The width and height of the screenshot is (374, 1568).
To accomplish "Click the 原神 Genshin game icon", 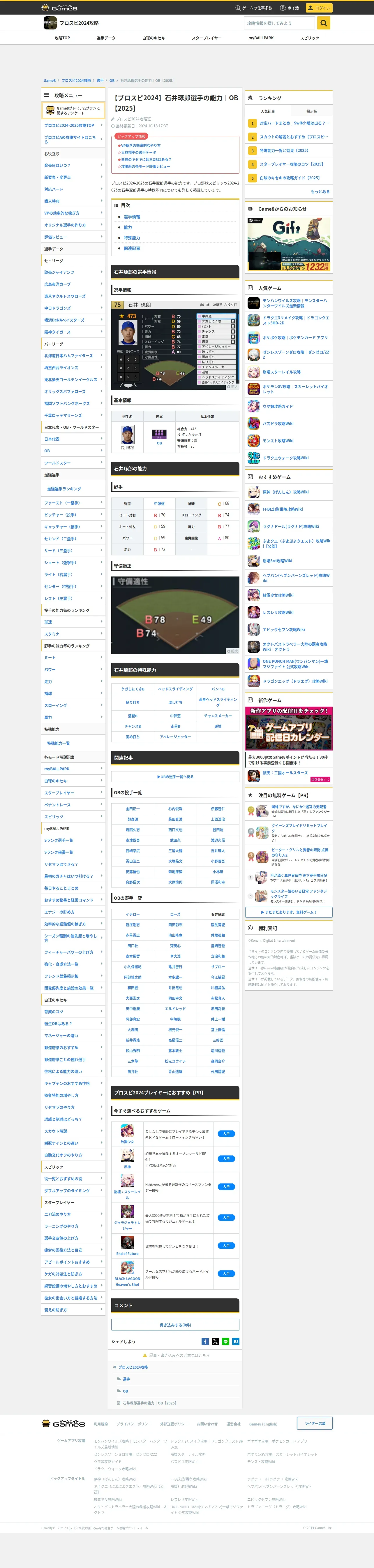I will pos(254,492).
